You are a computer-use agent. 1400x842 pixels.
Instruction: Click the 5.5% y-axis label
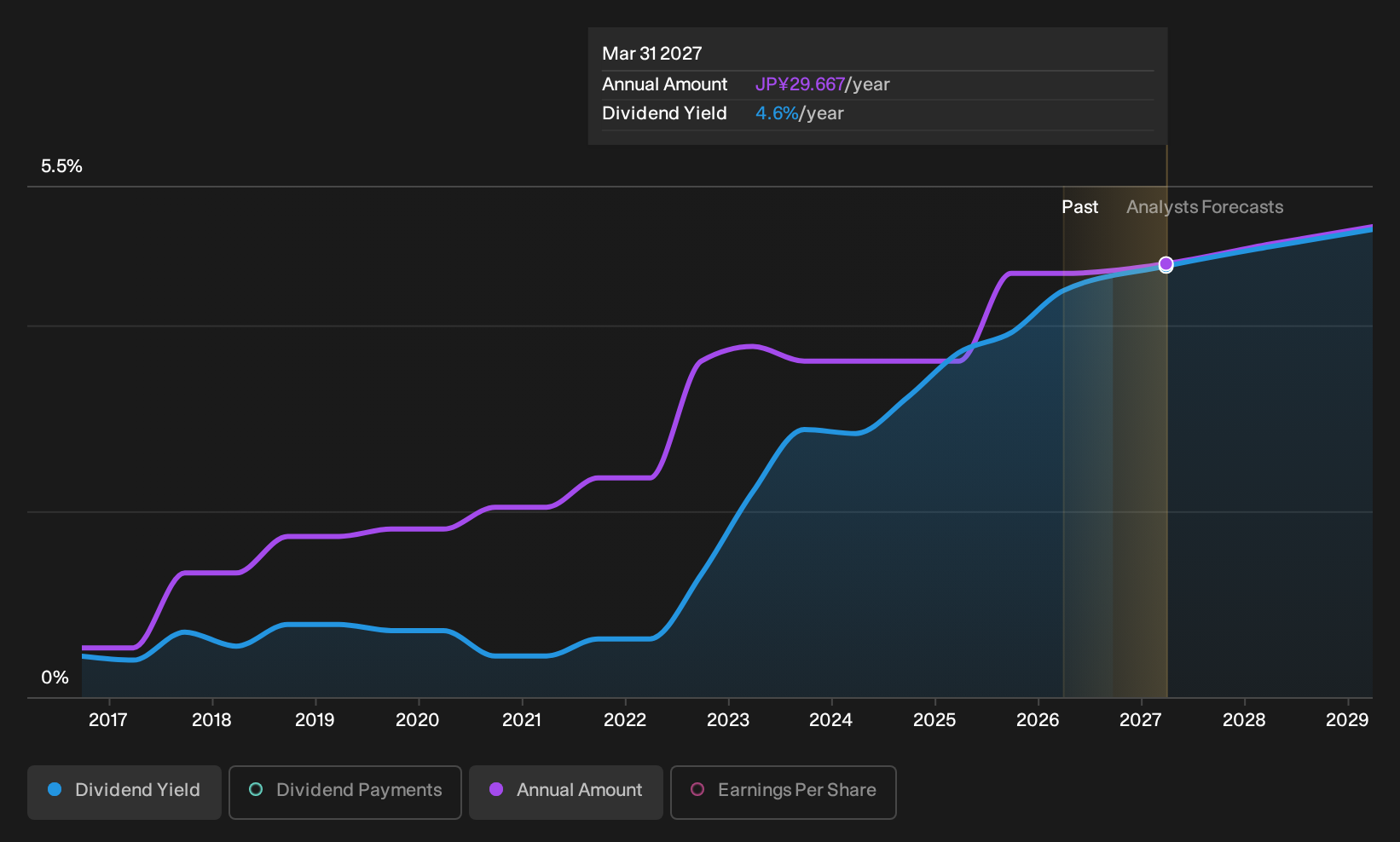[x=61, y=166]
